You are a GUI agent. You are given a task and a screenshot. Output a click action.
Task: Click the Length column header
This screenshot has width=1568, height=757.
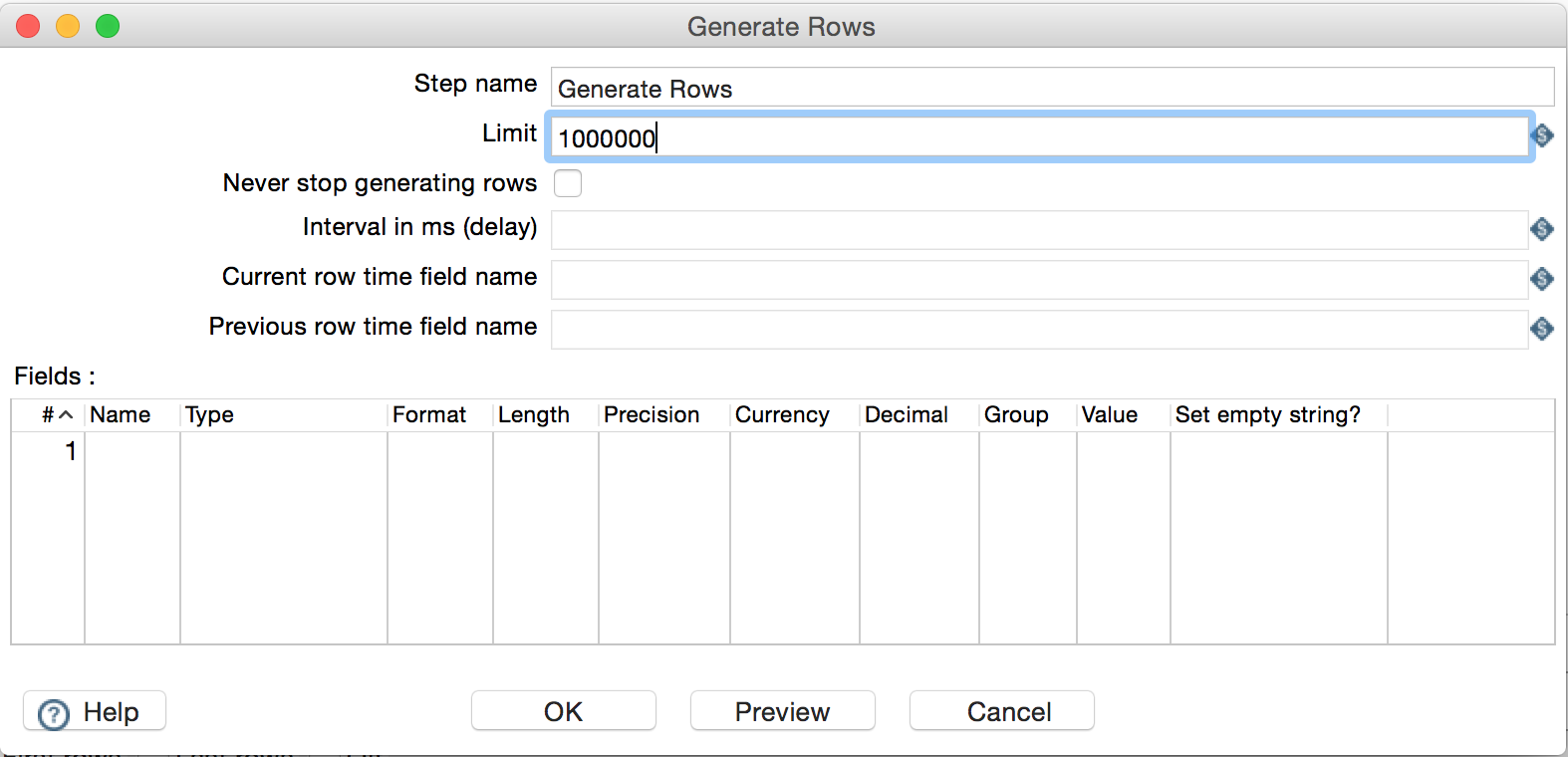(x=546, y=415)
